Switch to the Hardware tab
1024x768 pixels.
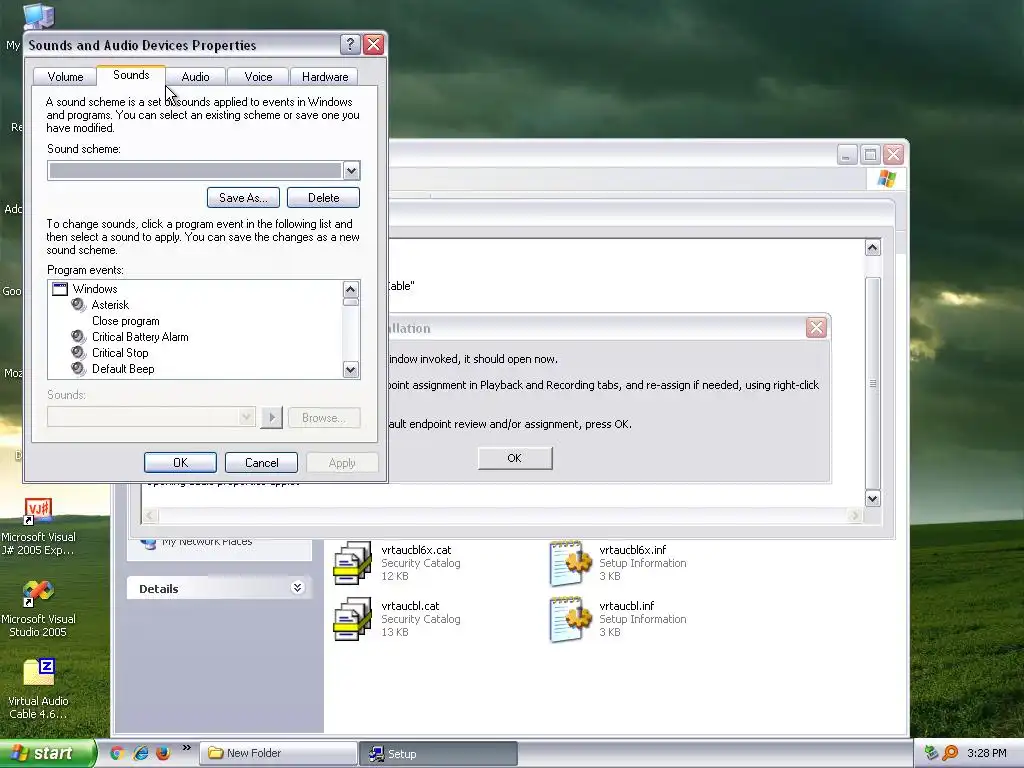click(x=325, y=76)
